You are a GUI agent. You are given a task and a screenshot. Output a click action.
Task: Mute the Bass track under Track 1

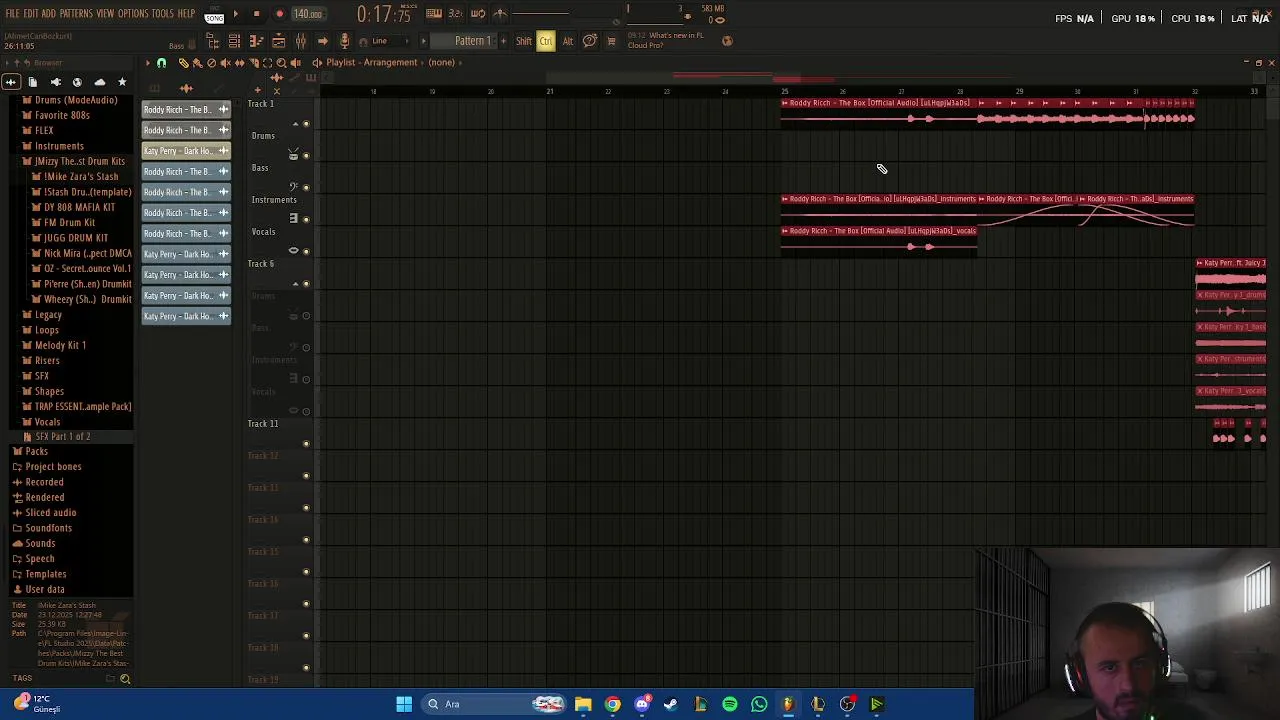(x=306, y=188)
